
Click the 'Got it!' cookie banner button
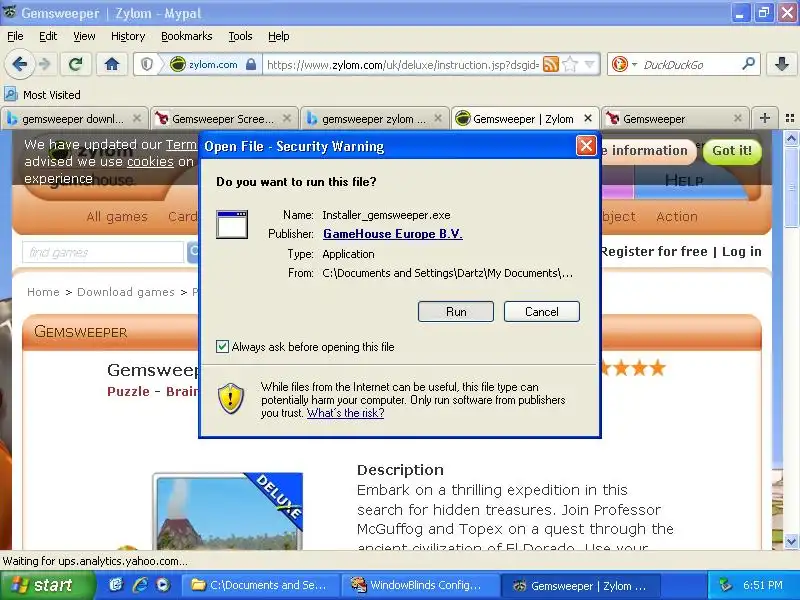[732, 151]
